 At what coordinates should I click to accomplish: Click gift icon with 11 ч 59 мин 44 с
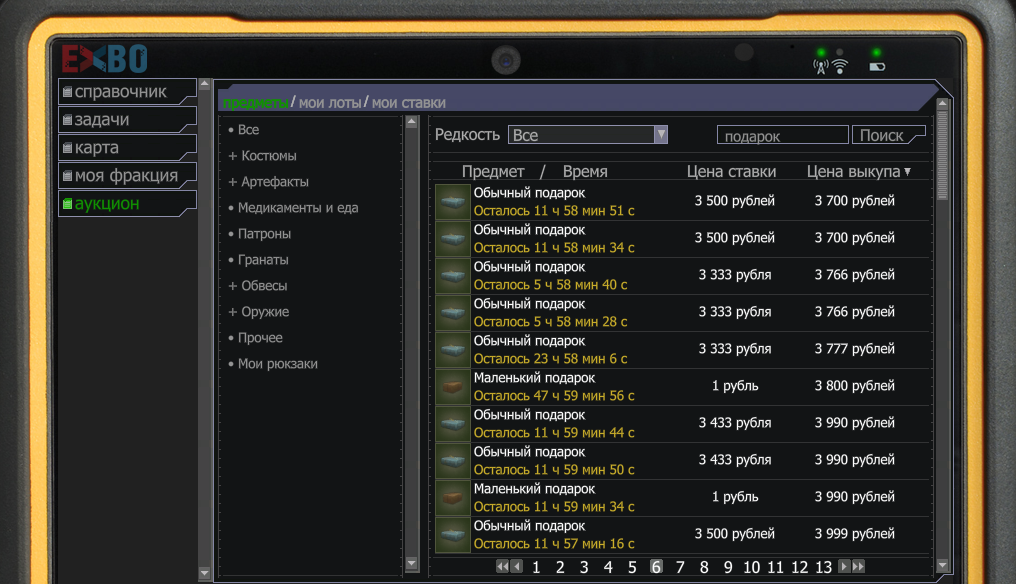[x=452, y=423]
